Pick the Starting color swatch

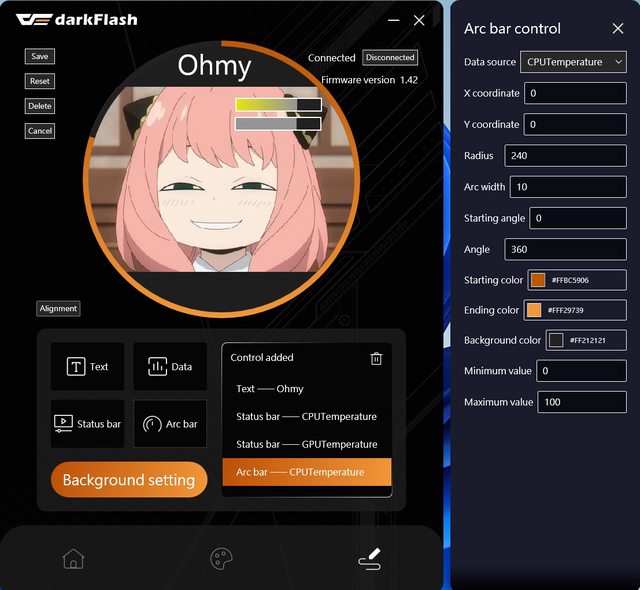538,280
